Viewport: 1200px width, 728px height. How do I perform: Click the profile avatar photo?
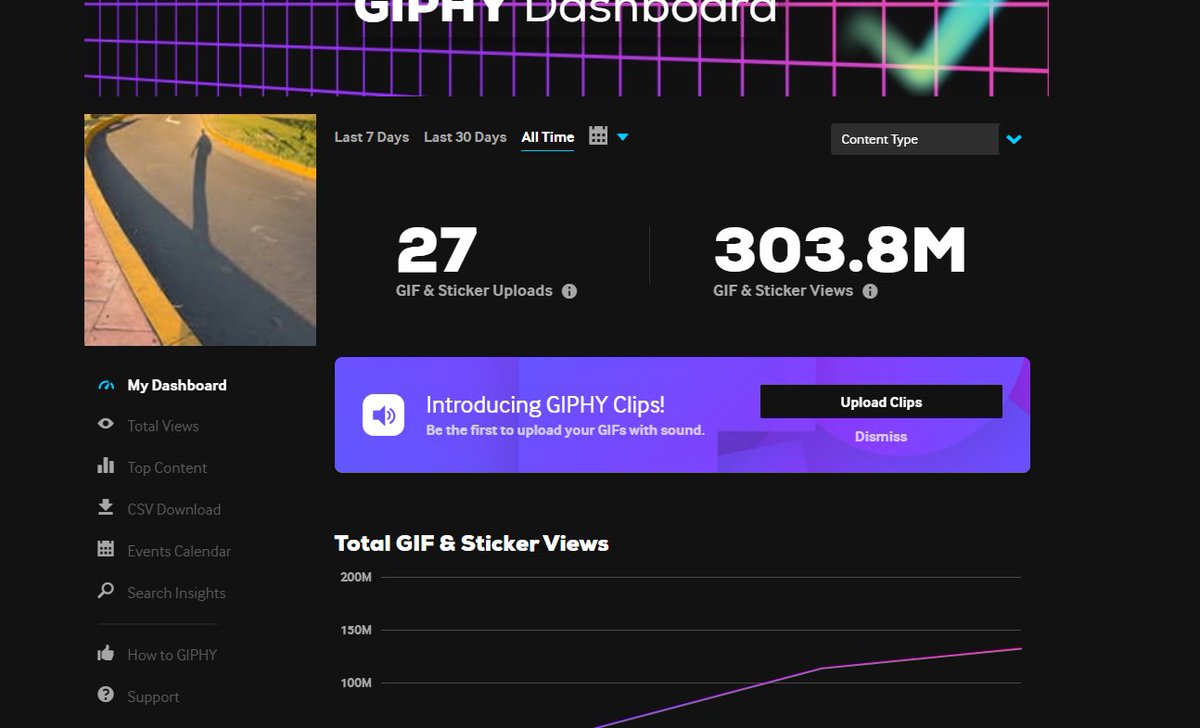click(200, 230)
